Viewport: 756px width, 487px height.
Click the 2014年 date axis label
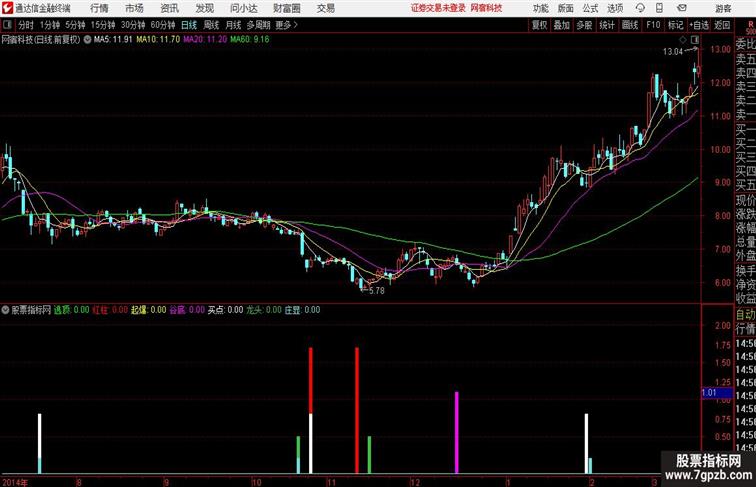(15, 482)
